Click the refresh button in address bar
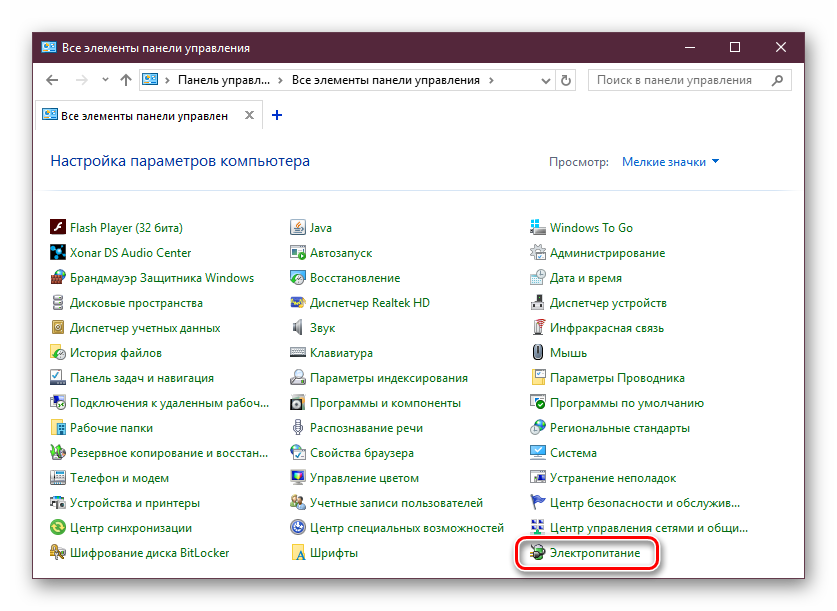 click(x=567, y=80)
